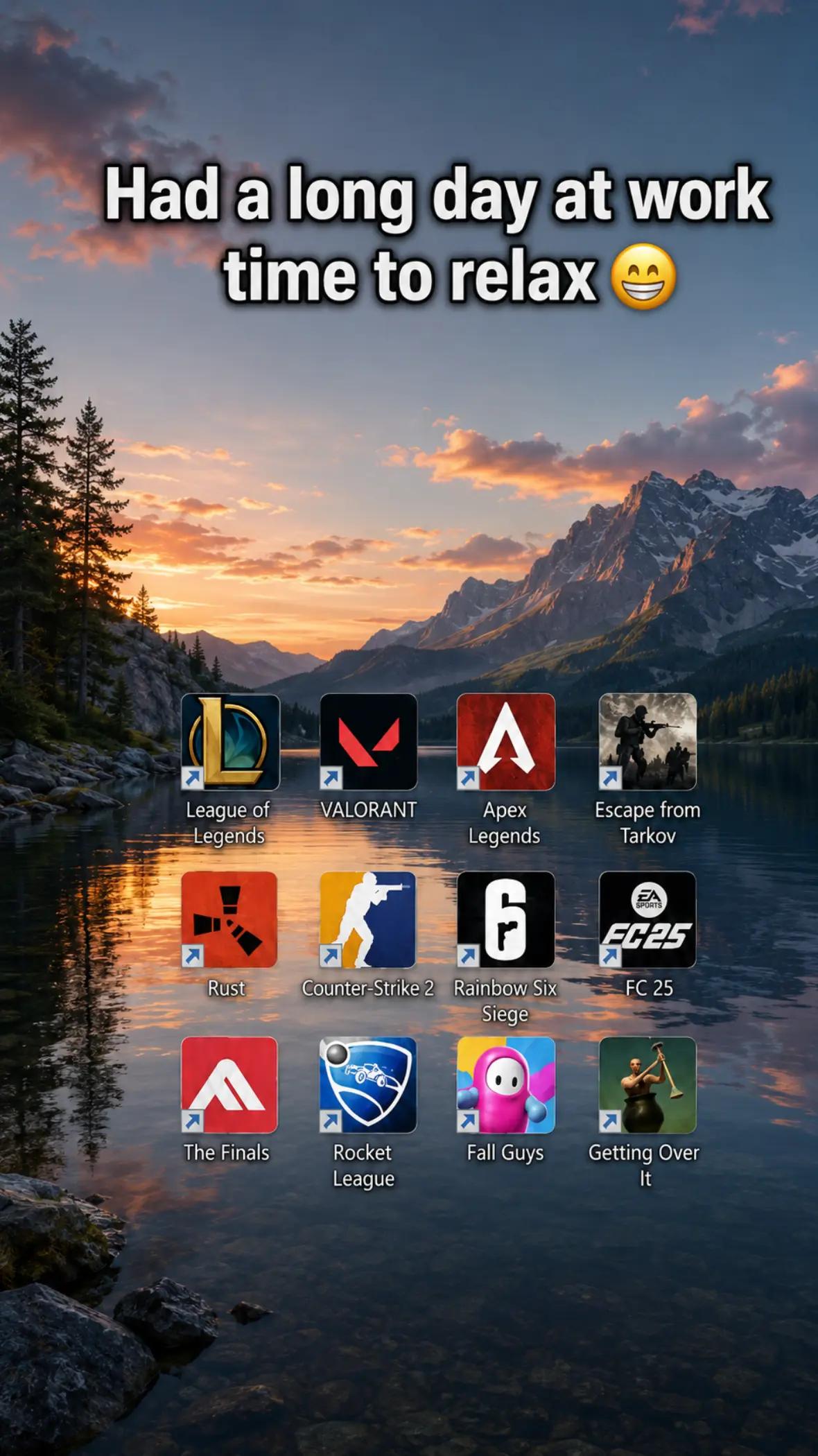Select the Rust game icon
Viewport: 818px width, 1456px height.
(229, 919)
